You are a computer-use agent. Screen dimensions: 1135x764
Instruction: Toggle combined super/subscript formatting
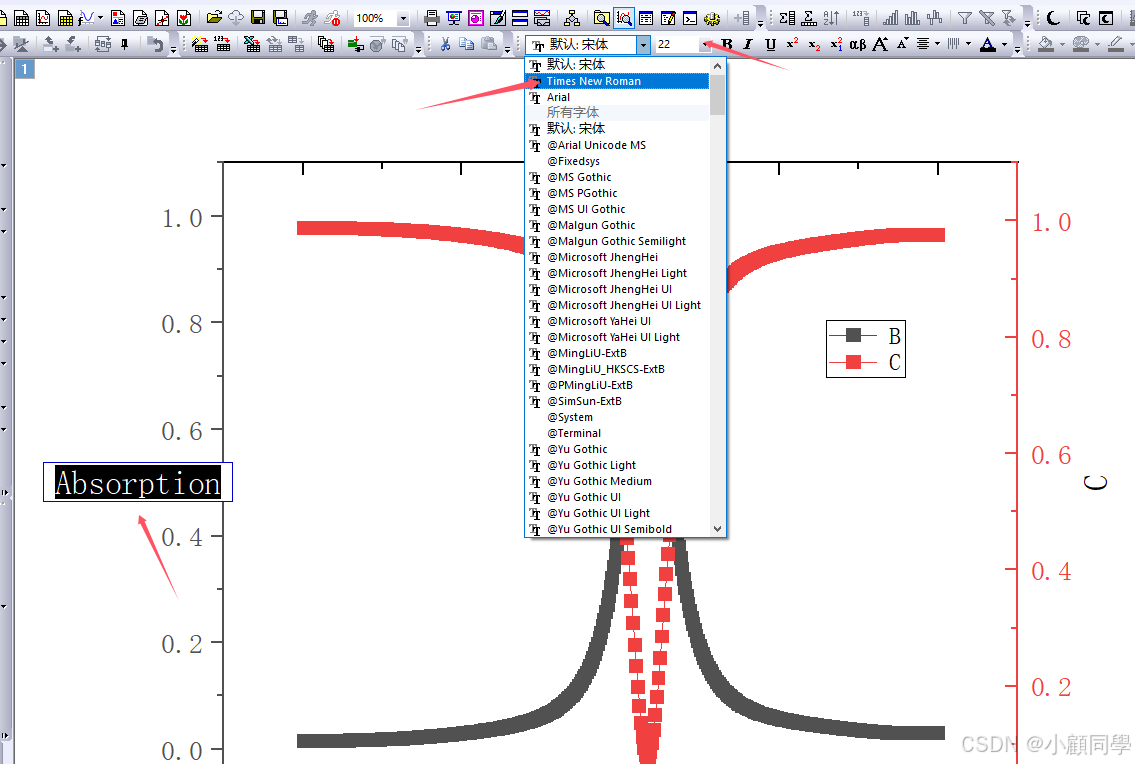pos(836,44)
